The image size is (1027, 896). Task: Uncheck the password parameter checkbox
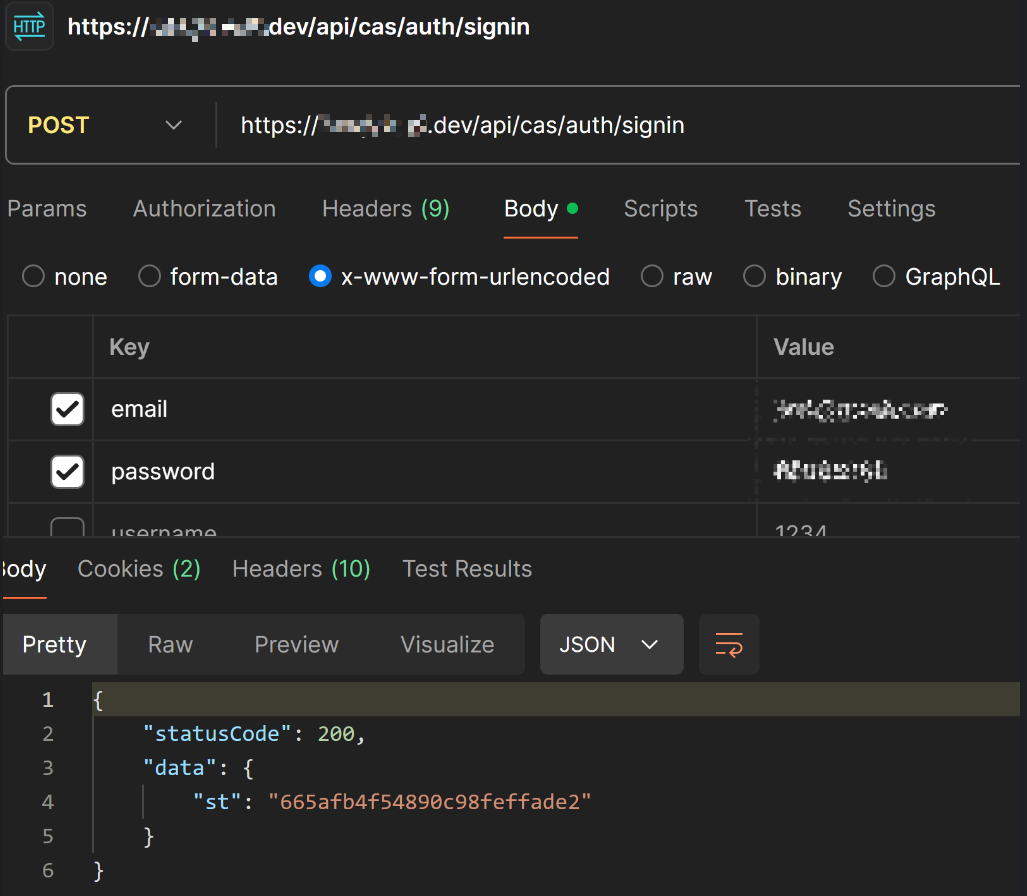pyautogui.click(x=67, y=472)
